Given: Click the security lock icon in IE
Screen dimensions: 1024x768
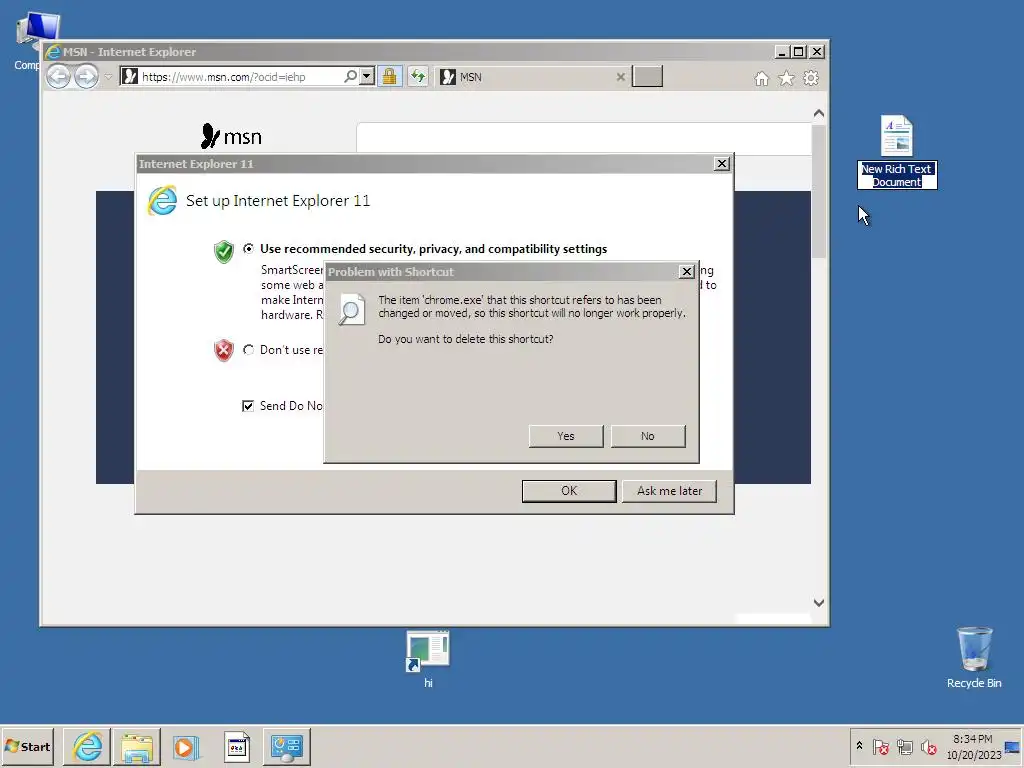Looking at the screenshot, I should click(x=389, y=77).
